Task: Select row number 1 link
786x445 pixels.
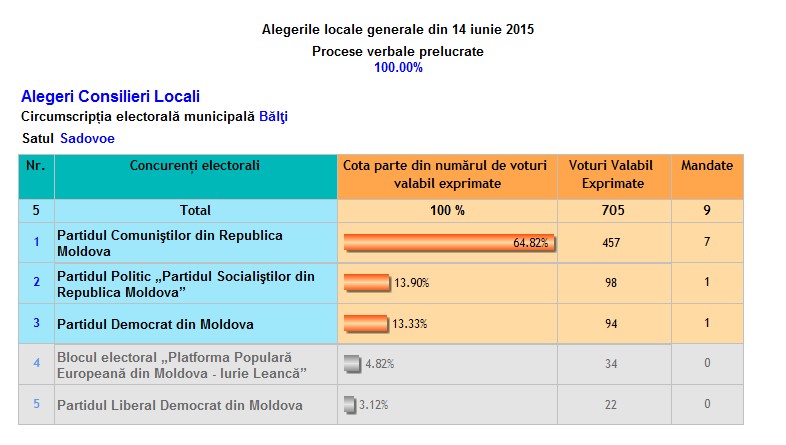Action: 36,242
